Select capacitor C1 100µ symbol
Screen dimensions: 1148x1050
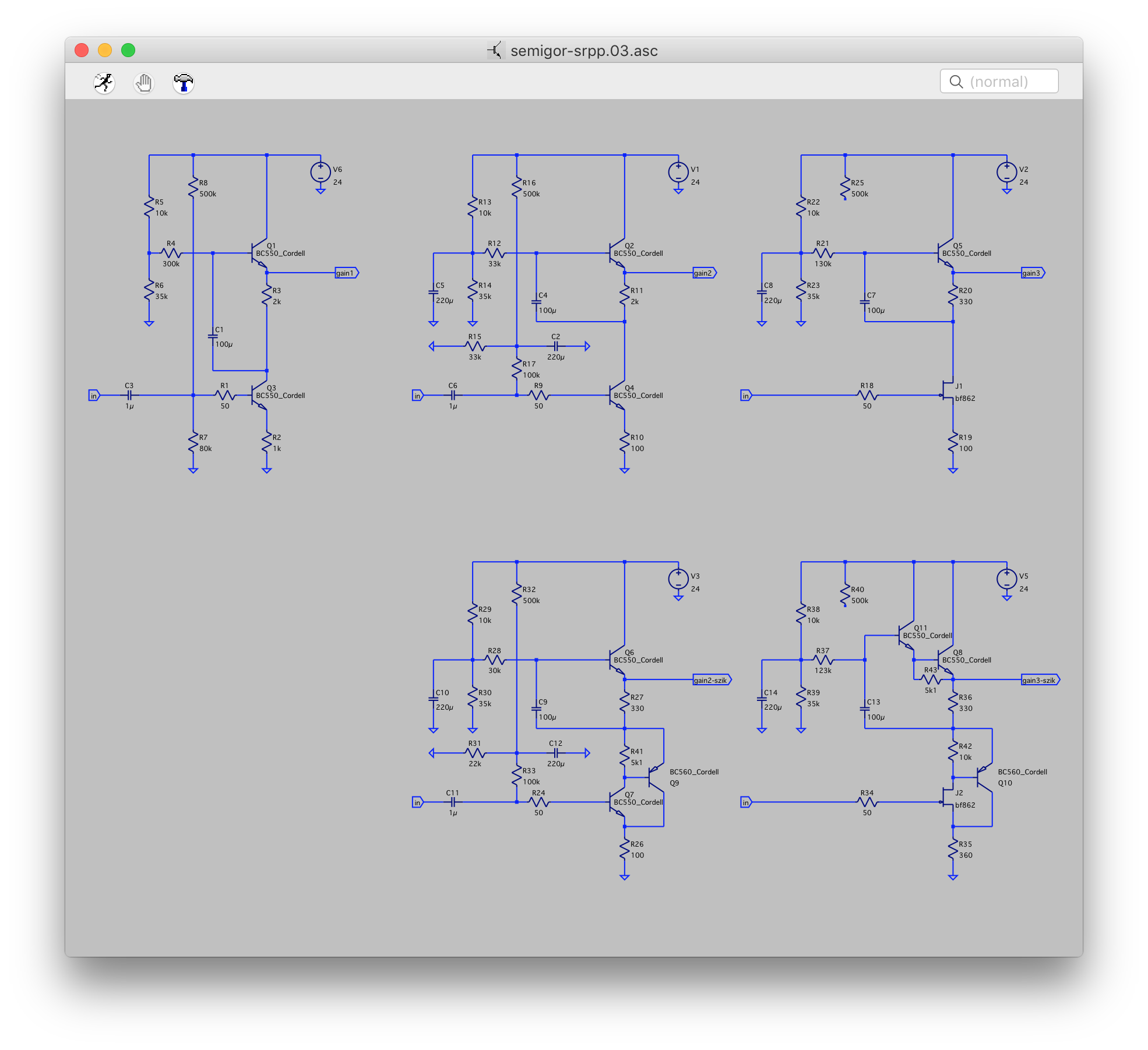point(213,336)
